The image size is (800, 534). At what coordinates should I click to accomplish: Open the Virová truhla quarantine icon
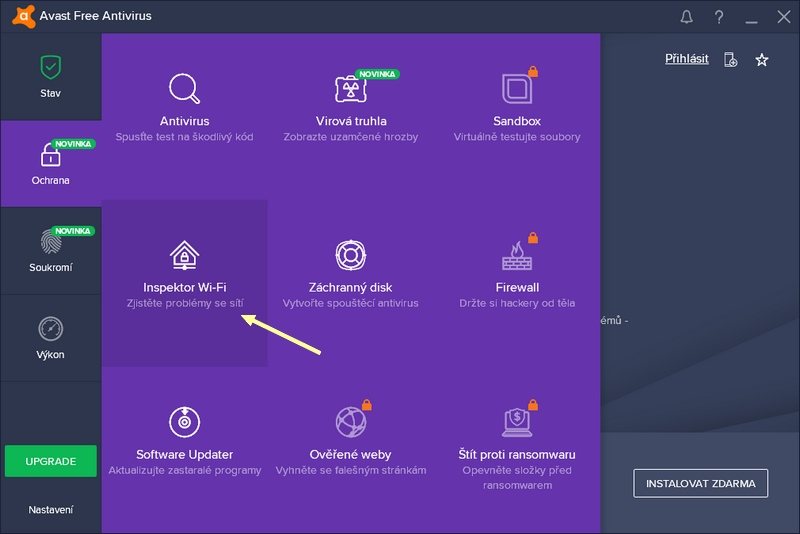coord(351,89)
